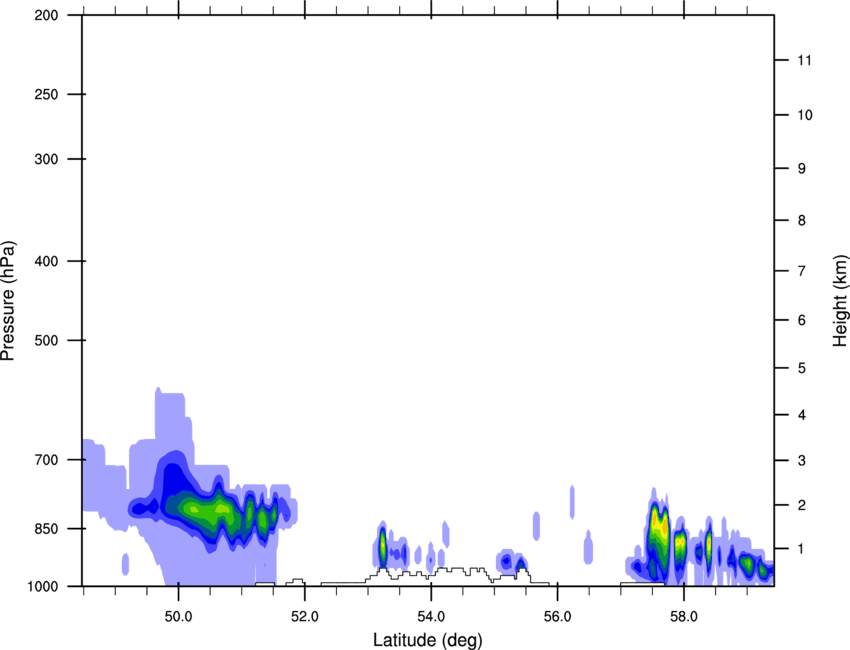Pick the 8 km height label
This screenshot has height=650, width=850.
[x=802, y=220]
